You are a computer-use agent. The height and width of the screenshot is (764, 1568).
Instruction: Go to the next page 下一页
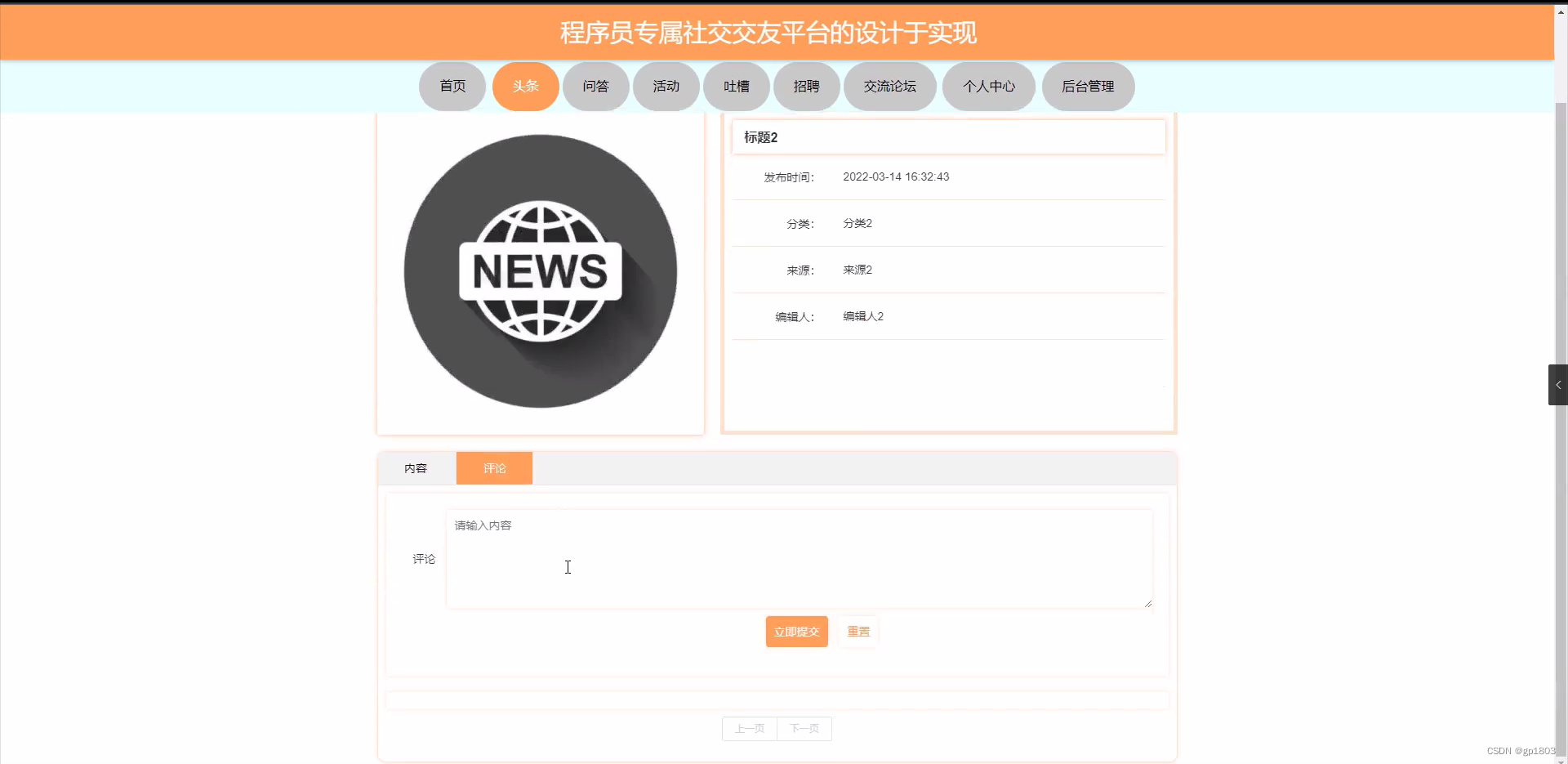click(x=804, y=728)
